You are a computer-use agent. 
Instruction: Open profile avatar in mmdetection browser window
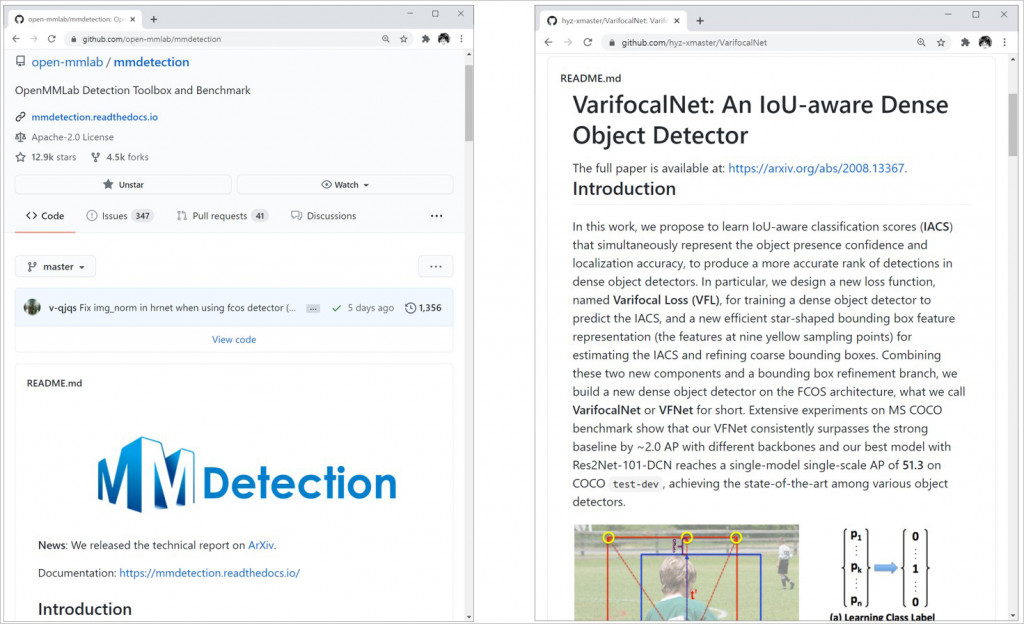click(x=444, y=39)
